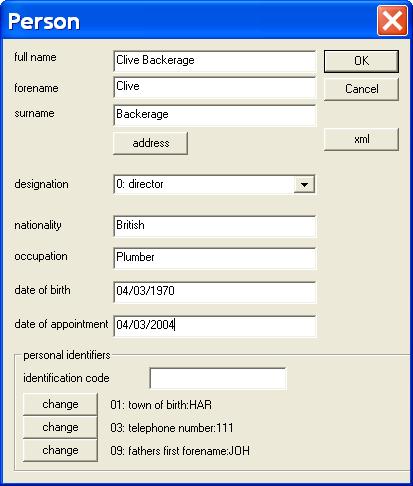Open the designation dropdown arrow
The image size is (413, 486).
tap(304, 185)
